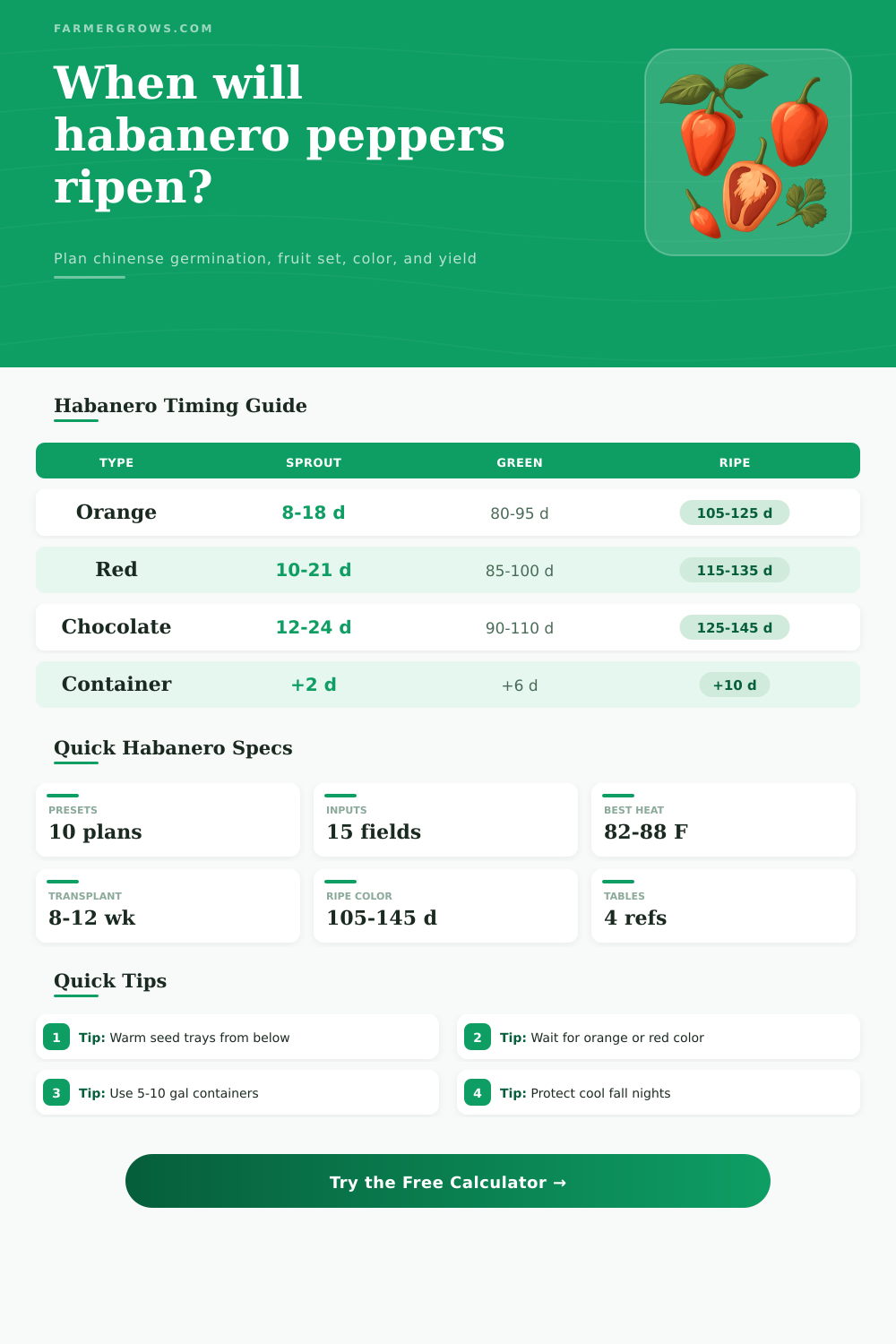This screenshot has height=1344, width=896.
Task: Click the 125-145 d ripe pill
Action: pos(735,627)
